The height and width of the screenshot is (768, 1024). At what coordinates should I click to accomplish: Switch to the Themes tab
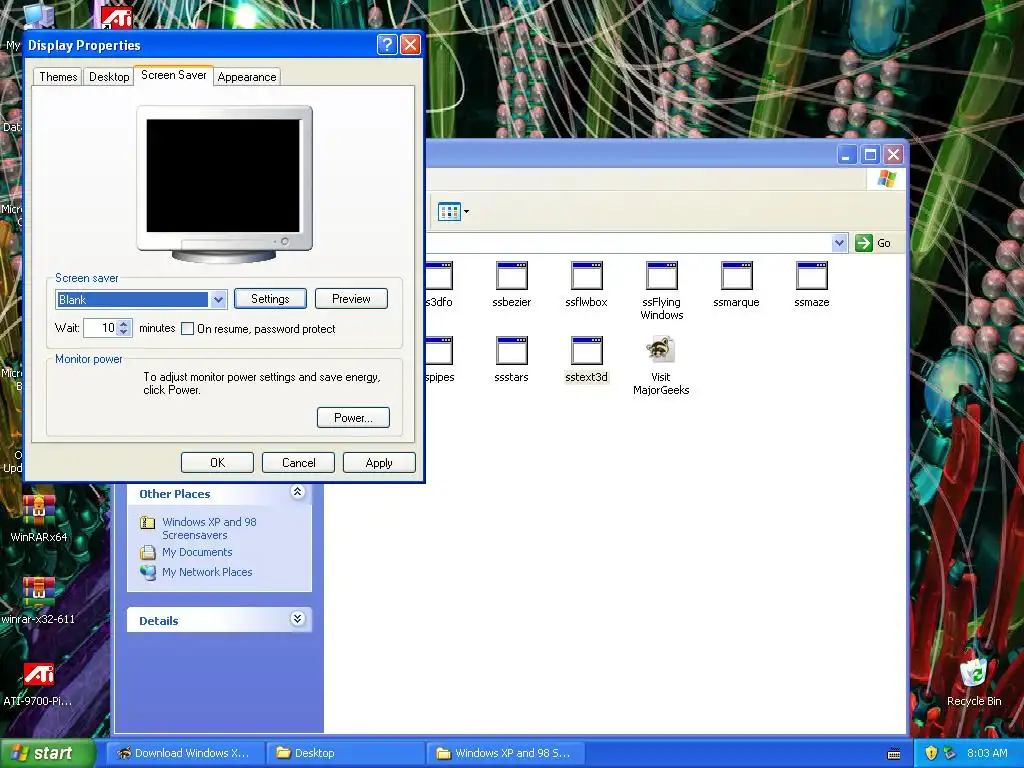(58, 77)
